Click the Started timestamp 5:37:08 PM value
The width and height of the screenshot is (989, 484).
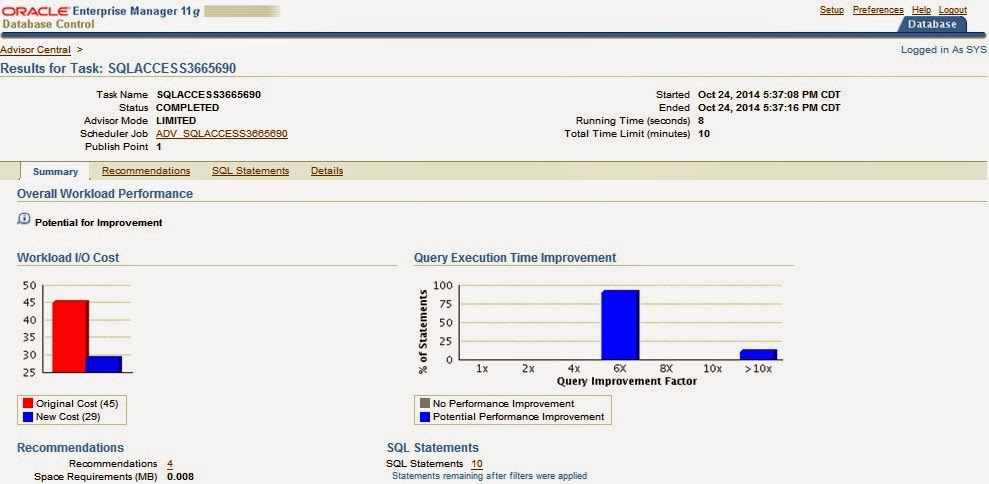tap(769, 95)
